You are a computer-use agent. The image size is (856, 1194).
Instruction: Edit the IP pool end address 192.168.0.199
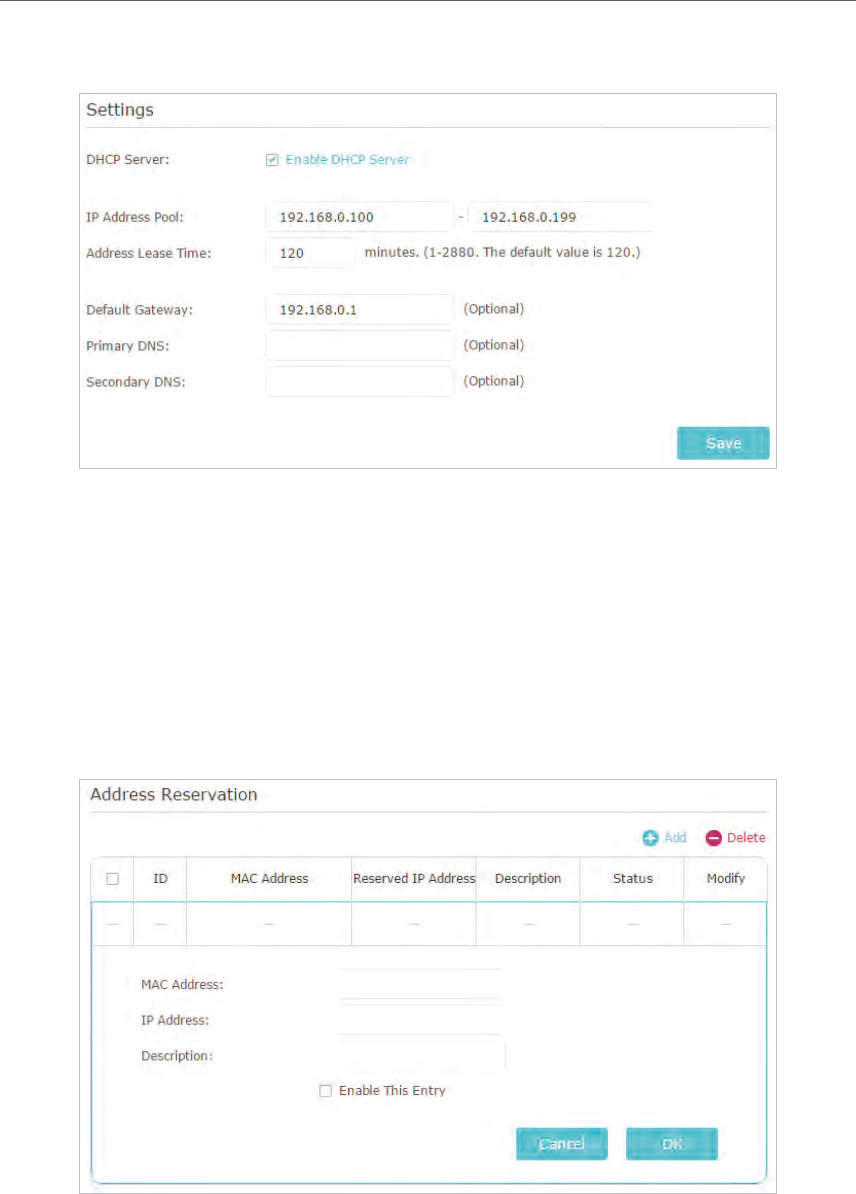(561, 217)
